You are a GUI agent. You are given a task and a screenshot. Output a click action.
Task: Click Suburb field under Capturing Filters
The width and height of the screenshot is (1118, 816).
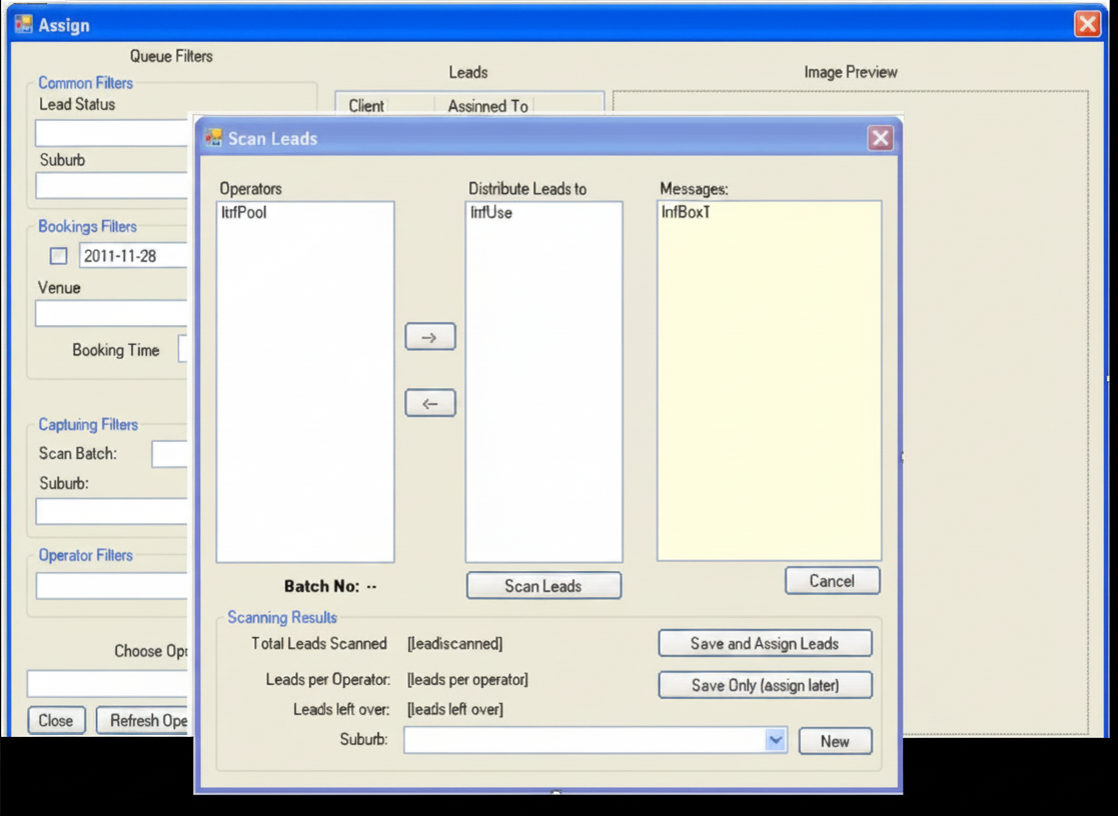point(111,511)
